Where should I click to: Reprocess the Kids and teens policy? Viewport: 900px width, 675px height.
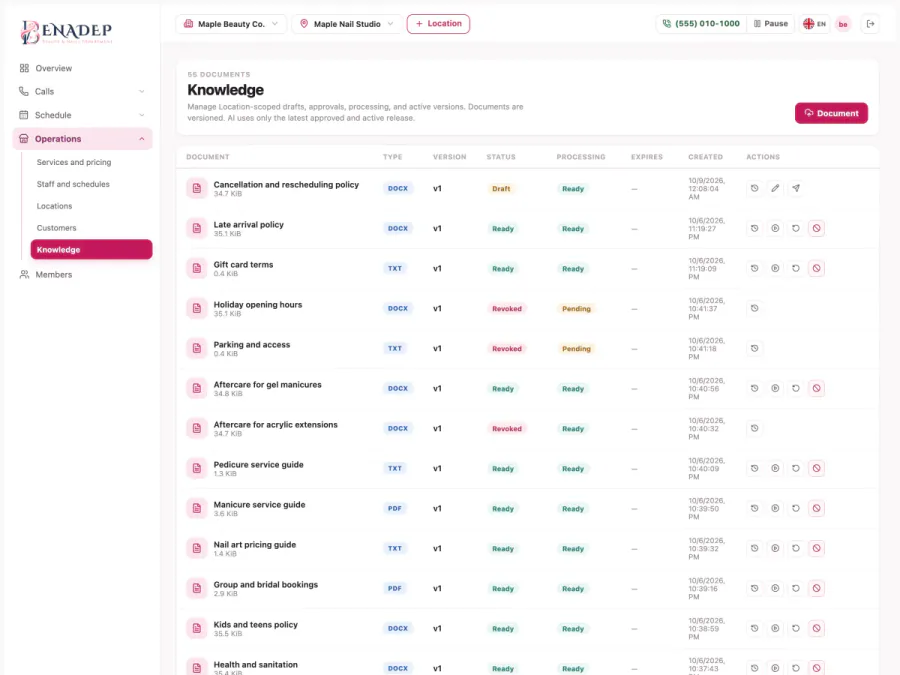[x=796, y=629]
